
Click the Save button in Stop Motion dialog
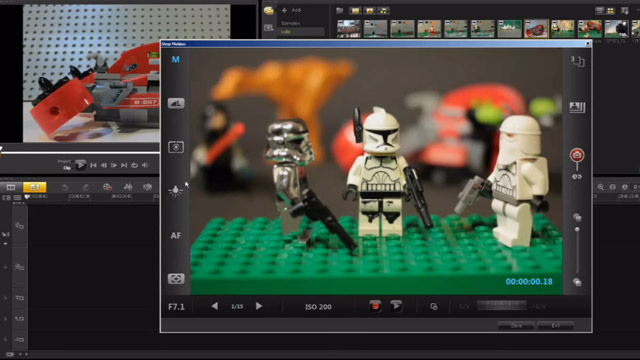tap(516, 325)
